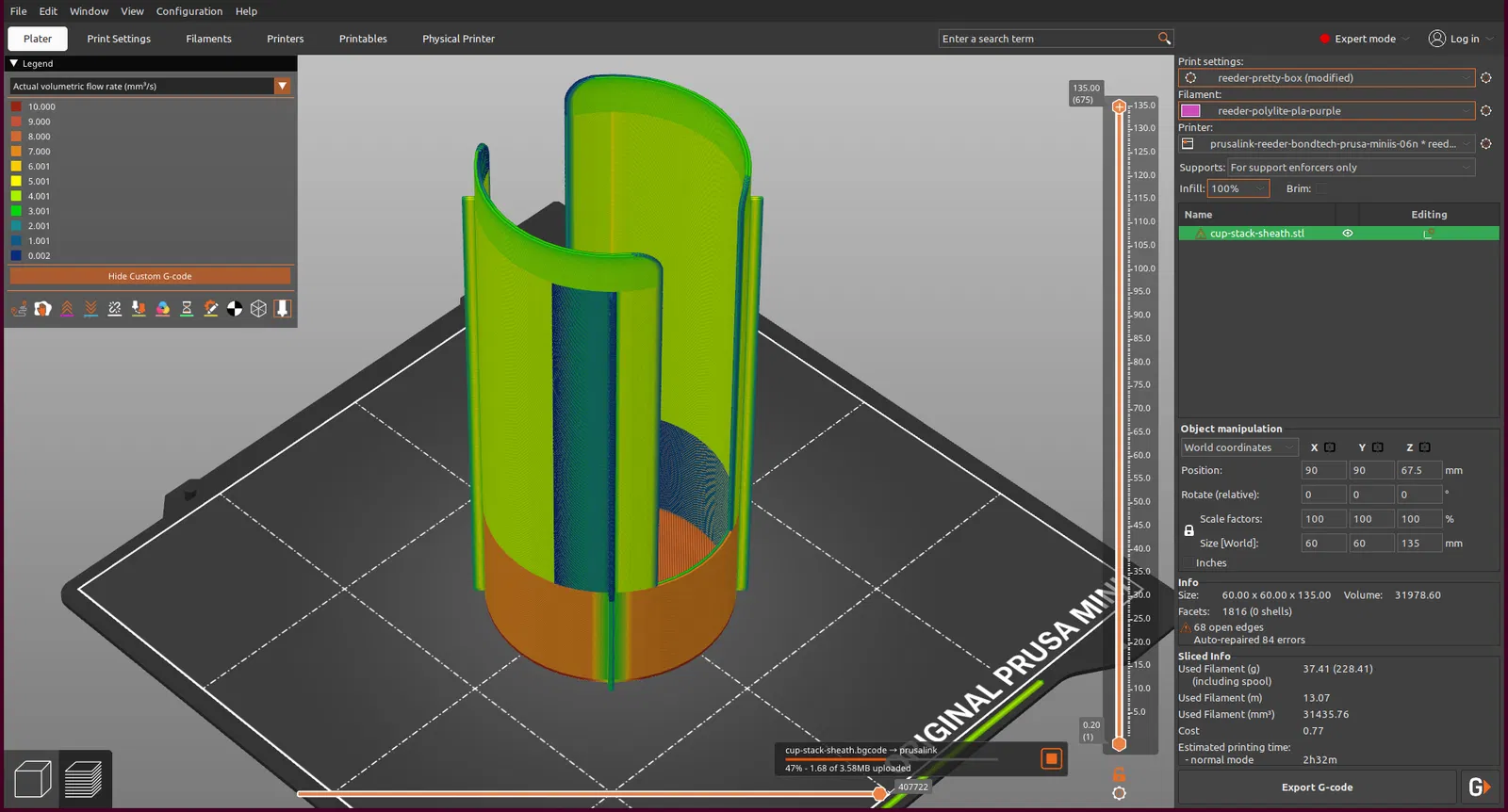
Task: Switch to sliced layers preview icon
Action: tap(84, 780)
